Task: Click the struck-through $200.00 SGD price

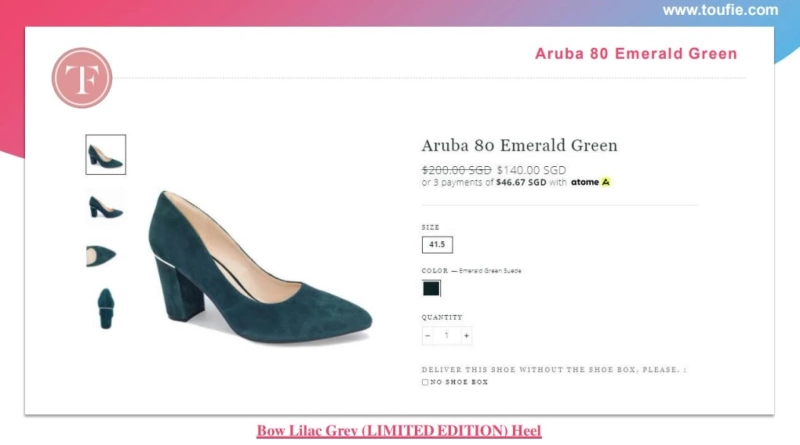Action: [457, 170]
